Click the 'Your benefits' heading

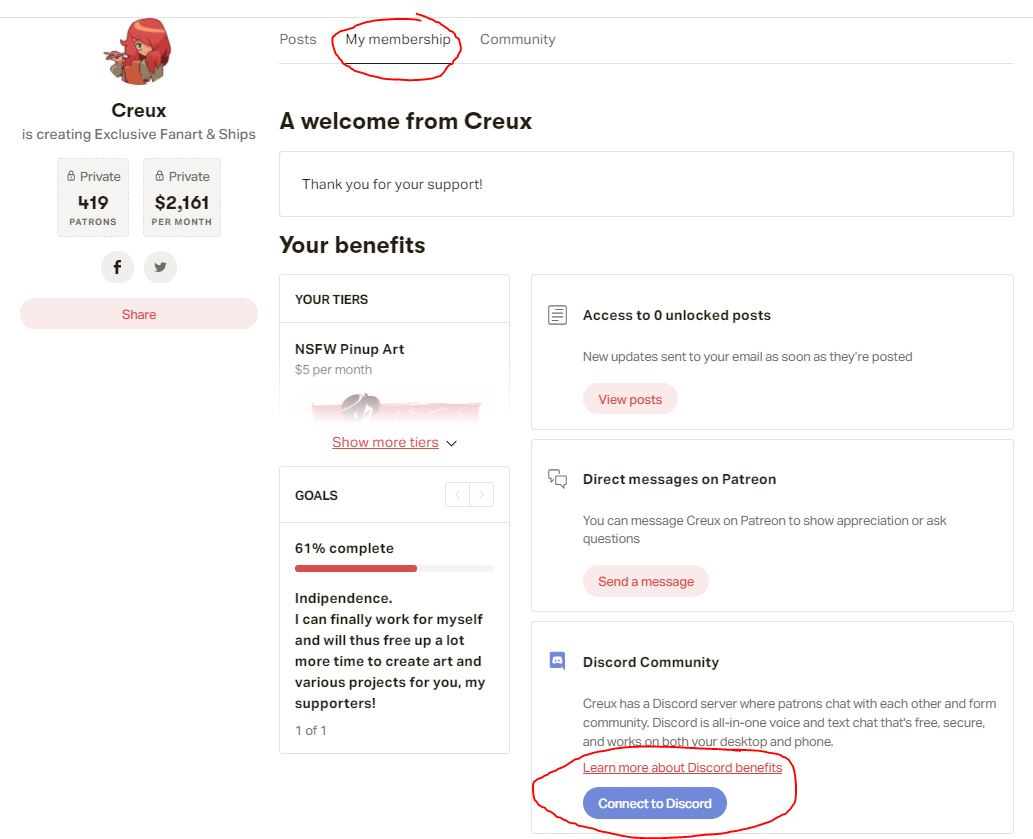(x=352, y=245)
